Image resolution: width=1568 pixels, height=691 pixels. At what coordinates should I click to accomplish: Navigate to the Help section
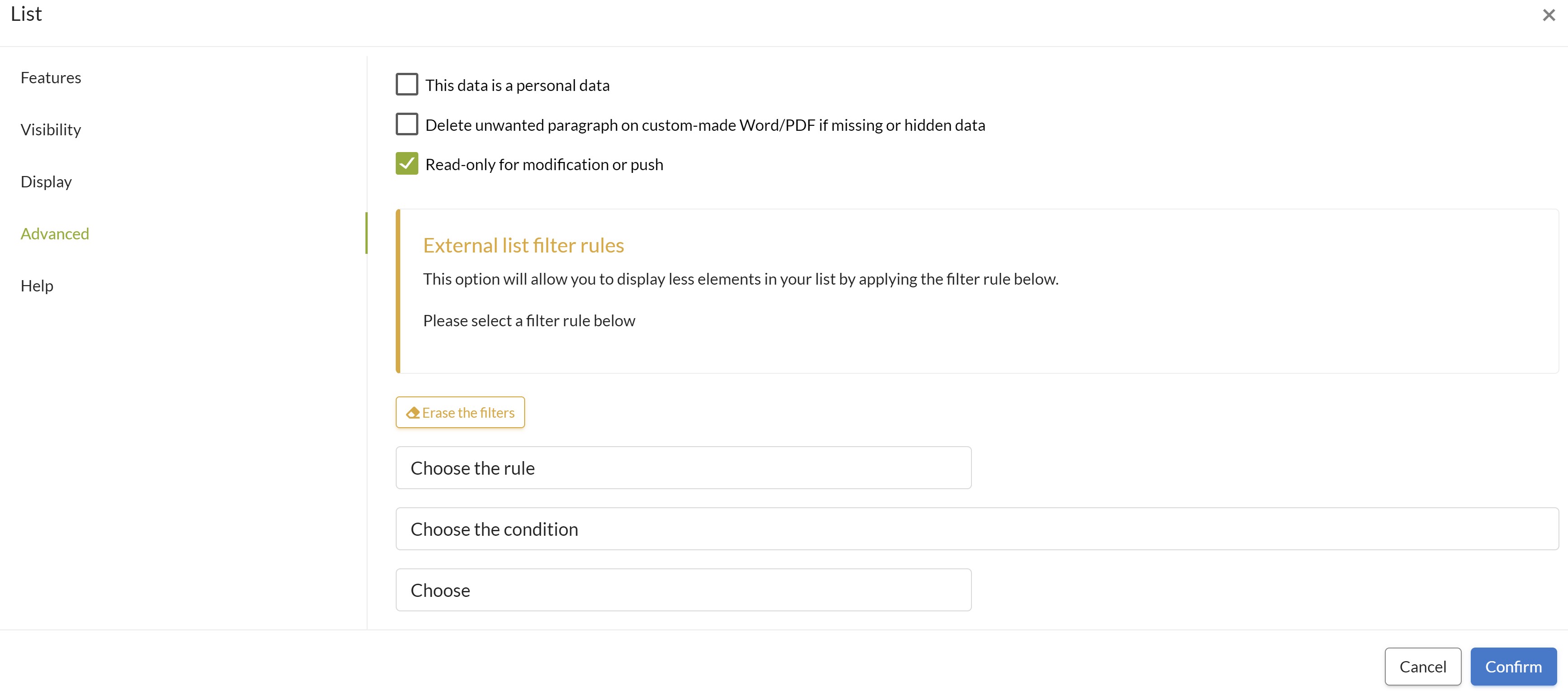37,285
